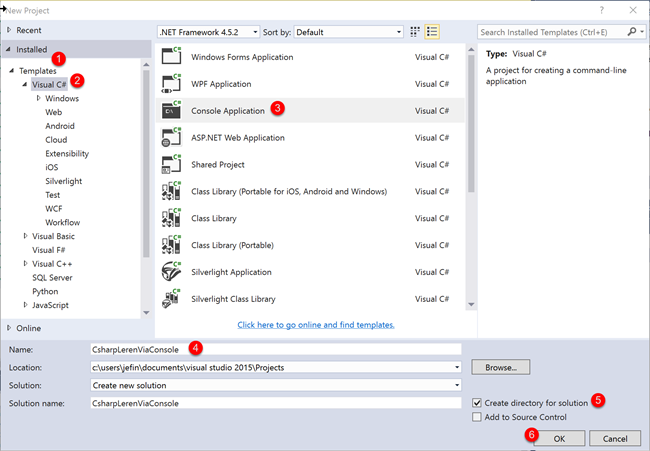
Task: Click the Windows Forms Application template icon
Action: click(x=171, y=56)
